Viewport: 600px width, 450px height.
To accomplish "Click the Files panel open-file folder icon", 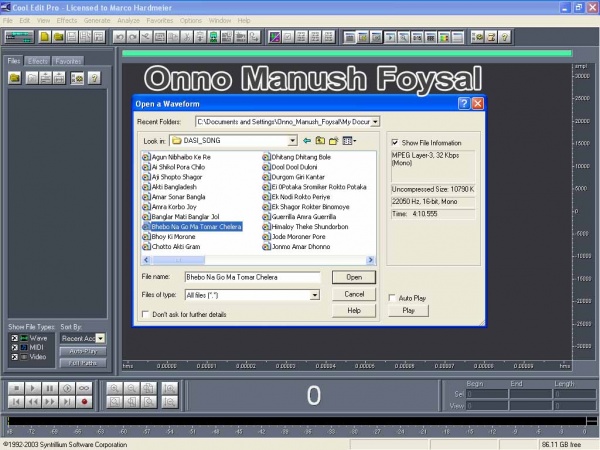I will (x=15, y=78).
